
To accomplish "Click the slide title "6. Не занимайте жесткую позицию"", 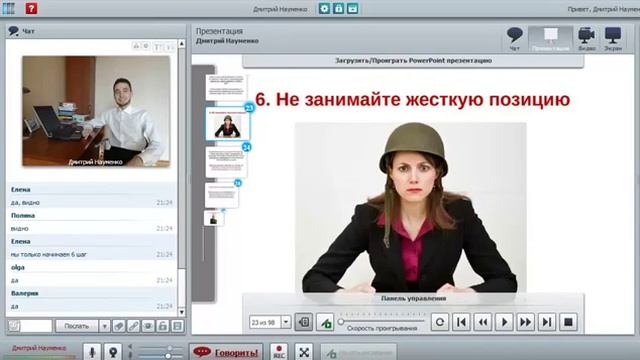I will (412, 100).
